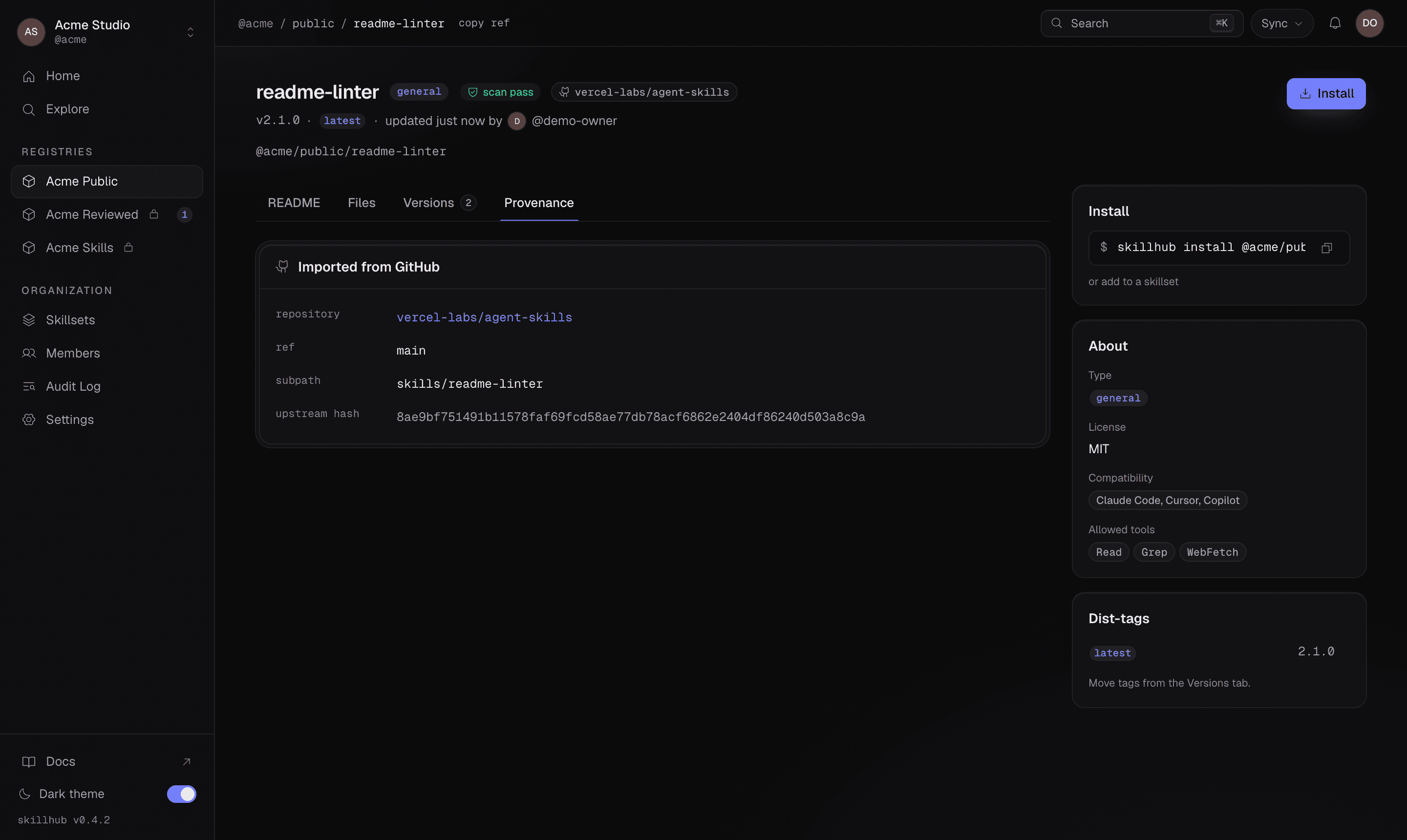The image size is (1407, 840).
Task: Click the notification count badge on Acme Reviewed
Action: 184,214
